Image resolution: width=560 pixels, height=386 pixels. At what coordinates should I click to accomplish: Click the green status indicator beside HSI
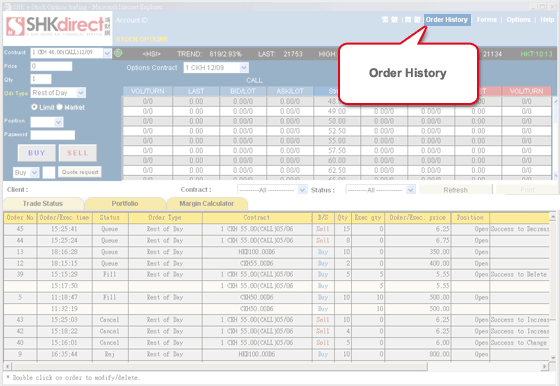coord(118,53)
